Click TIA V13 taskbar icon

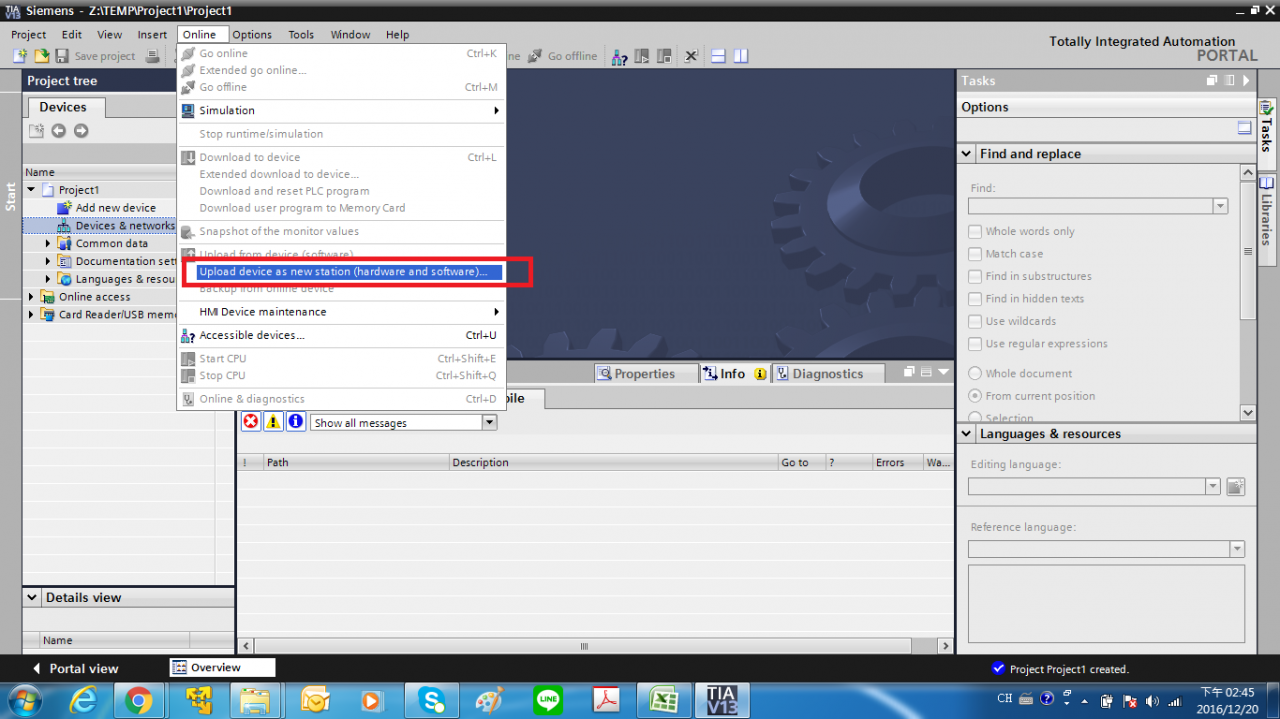[721, 700]
